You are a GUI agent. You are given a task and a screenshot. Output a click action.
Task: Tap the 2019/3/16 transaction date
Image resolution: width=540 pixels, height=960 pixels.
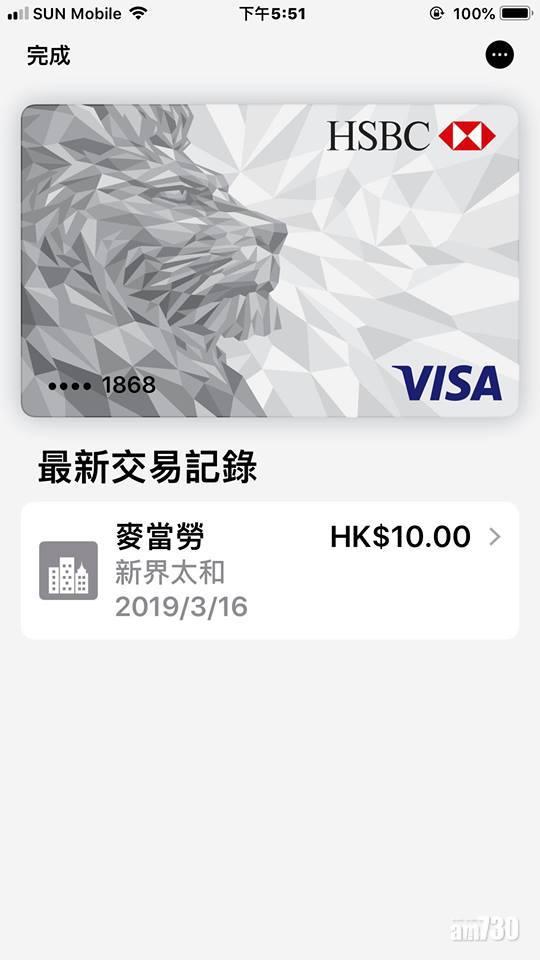[x=181, y=607]
